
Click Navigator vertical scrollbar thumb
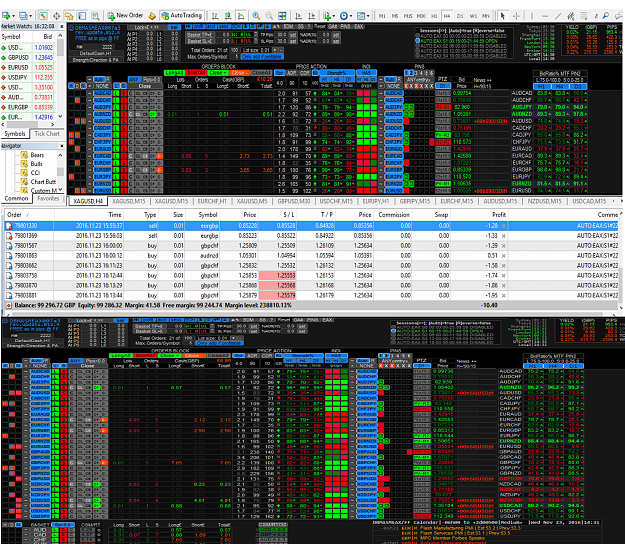(60, 171)
